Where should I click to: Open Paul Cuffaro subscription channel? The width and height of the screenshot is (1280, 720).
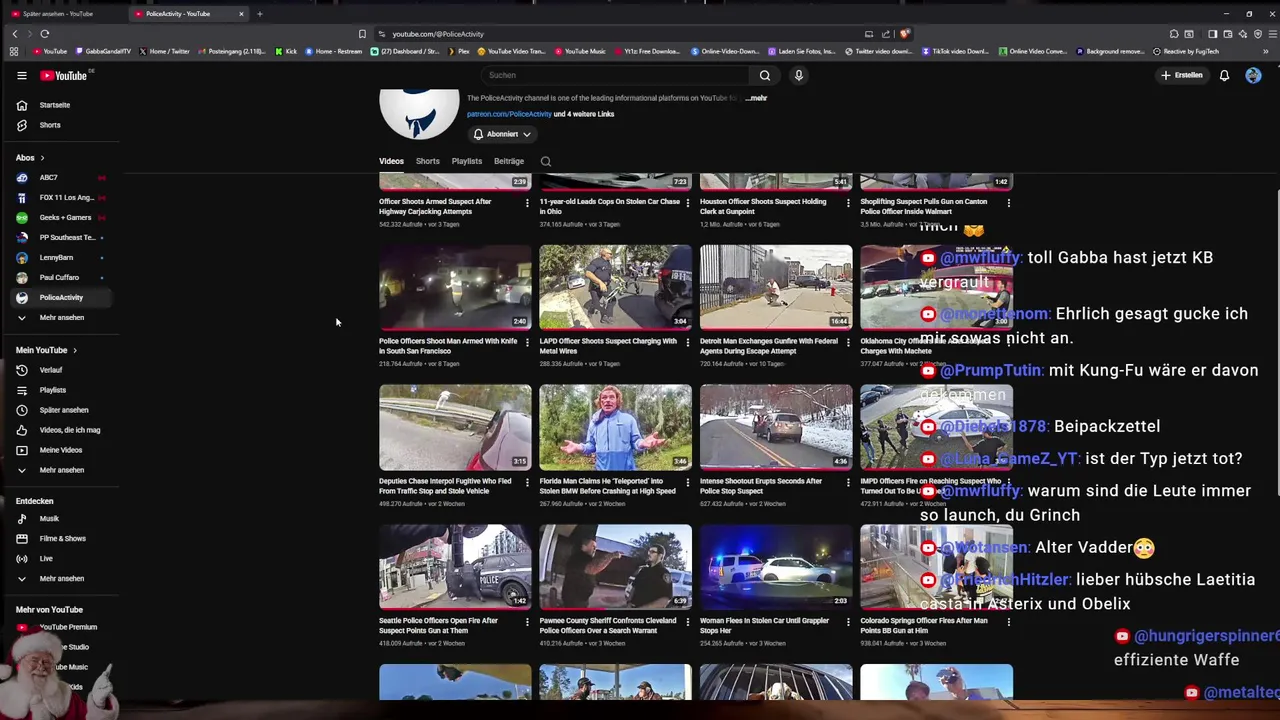[x=60, y=277]
